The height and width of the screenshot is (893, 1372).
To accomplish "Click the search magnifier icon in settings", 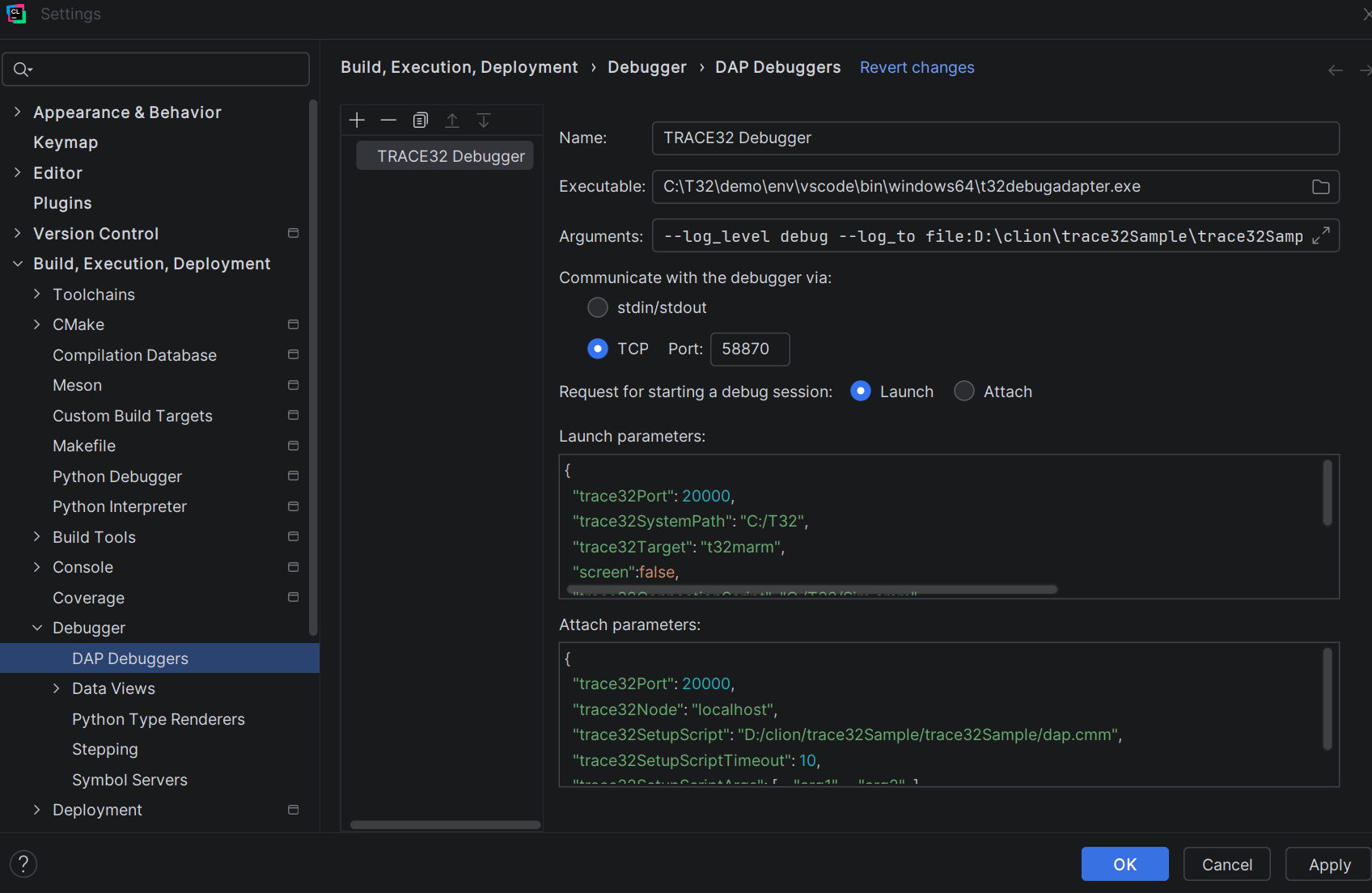I will click(23, 70).
